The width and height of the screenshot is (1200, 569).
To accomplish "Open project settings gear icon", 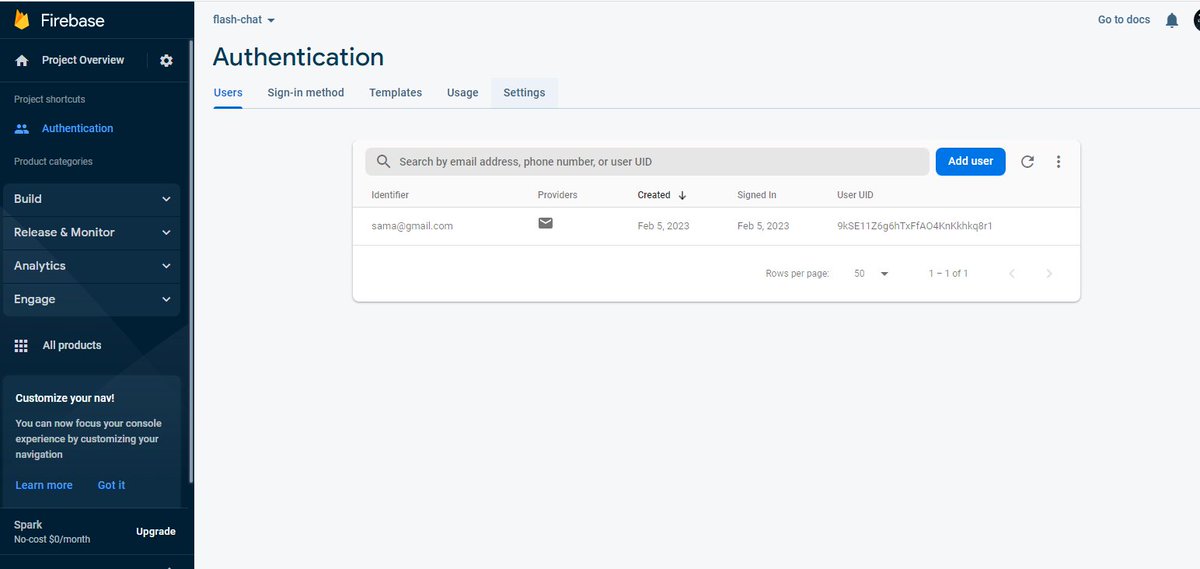I will (166, 60).
